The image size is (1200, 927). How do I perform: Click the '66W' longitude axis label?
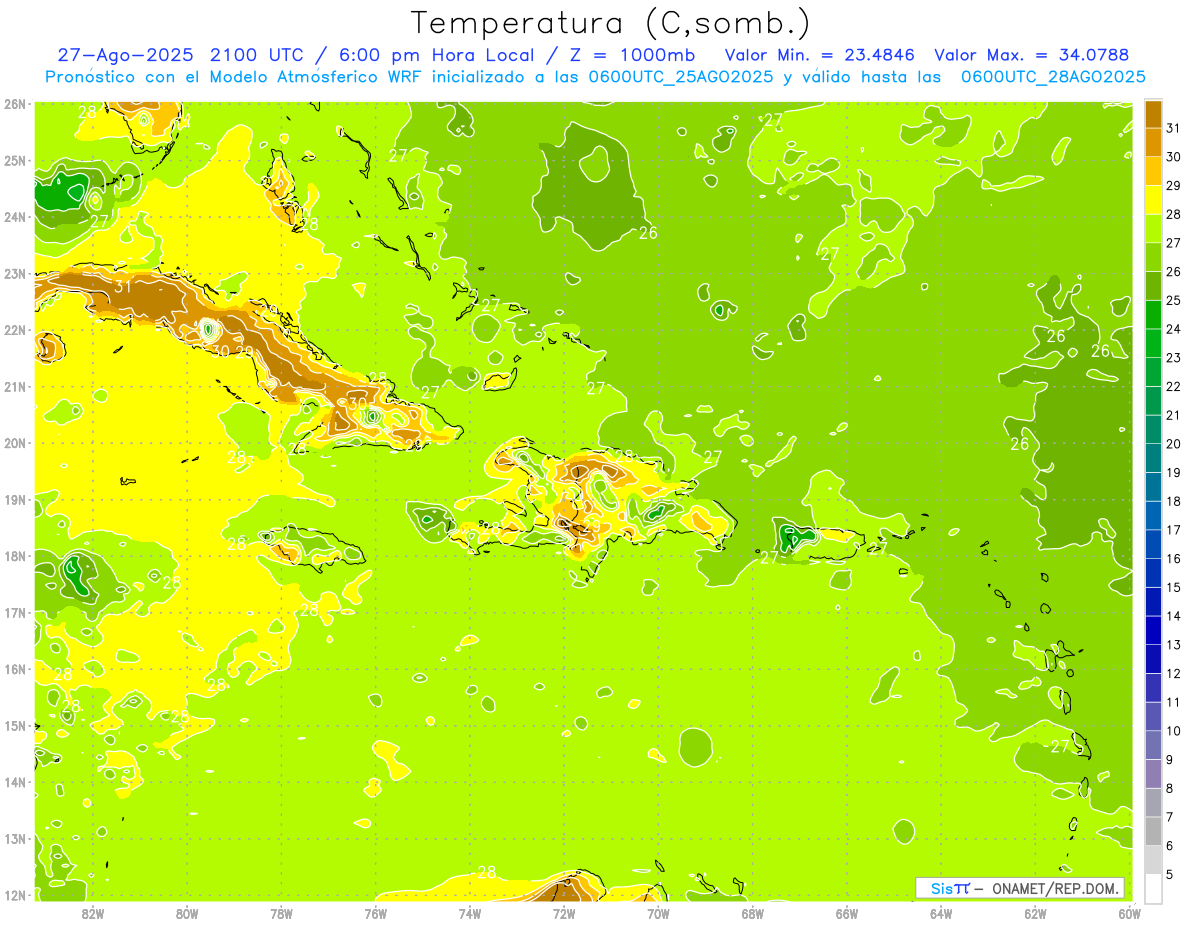(847, 913)
